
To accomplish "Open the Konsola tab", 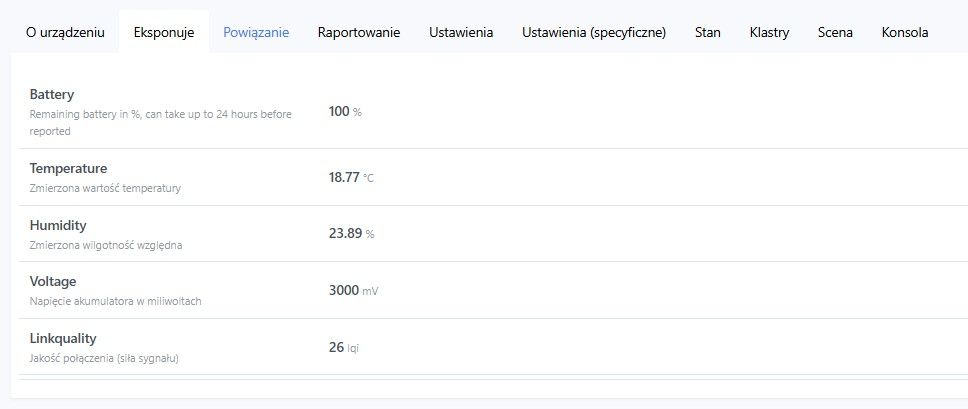I will pos(905,32).
